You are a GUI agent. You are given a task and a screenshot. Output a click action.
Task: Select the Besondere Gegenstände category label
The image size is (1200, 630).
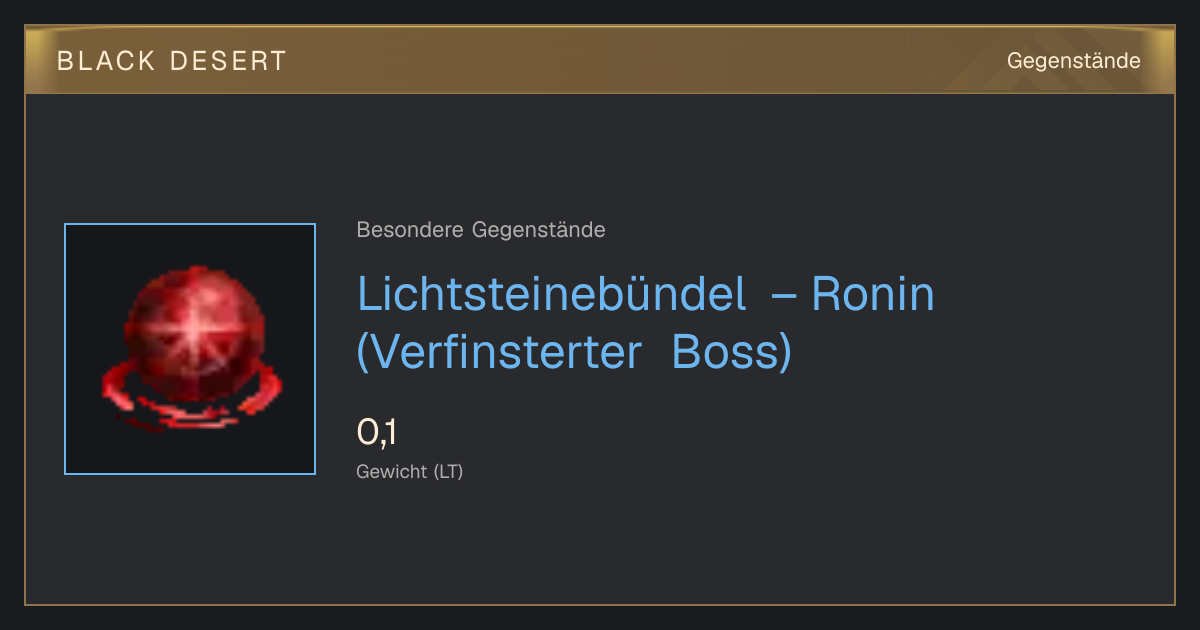tap(481, 230)
